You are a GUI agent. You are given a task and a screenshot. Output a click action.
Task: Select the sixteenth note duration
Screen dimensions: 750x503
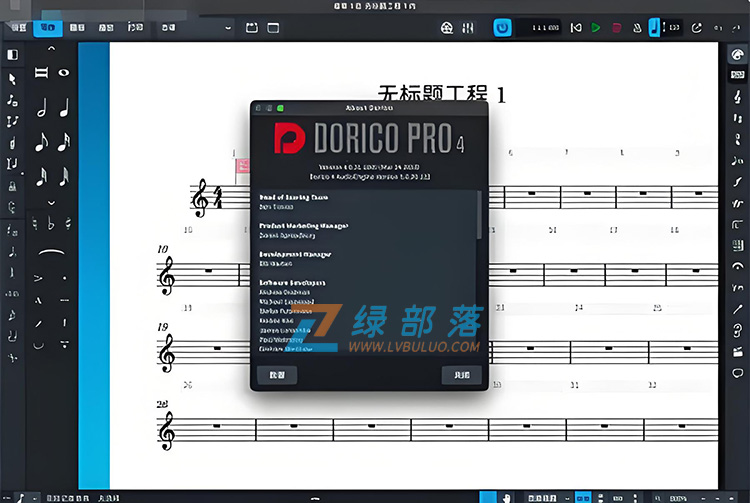pos(64,142)
